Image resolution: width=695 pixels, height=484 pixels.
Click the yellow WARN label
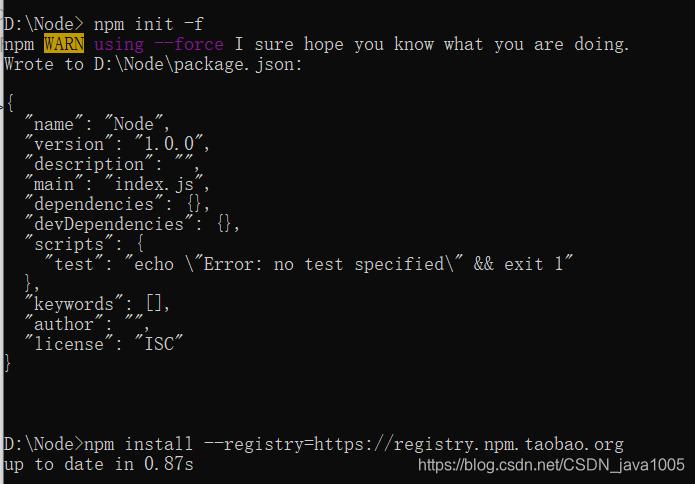[x=64, y=44]
